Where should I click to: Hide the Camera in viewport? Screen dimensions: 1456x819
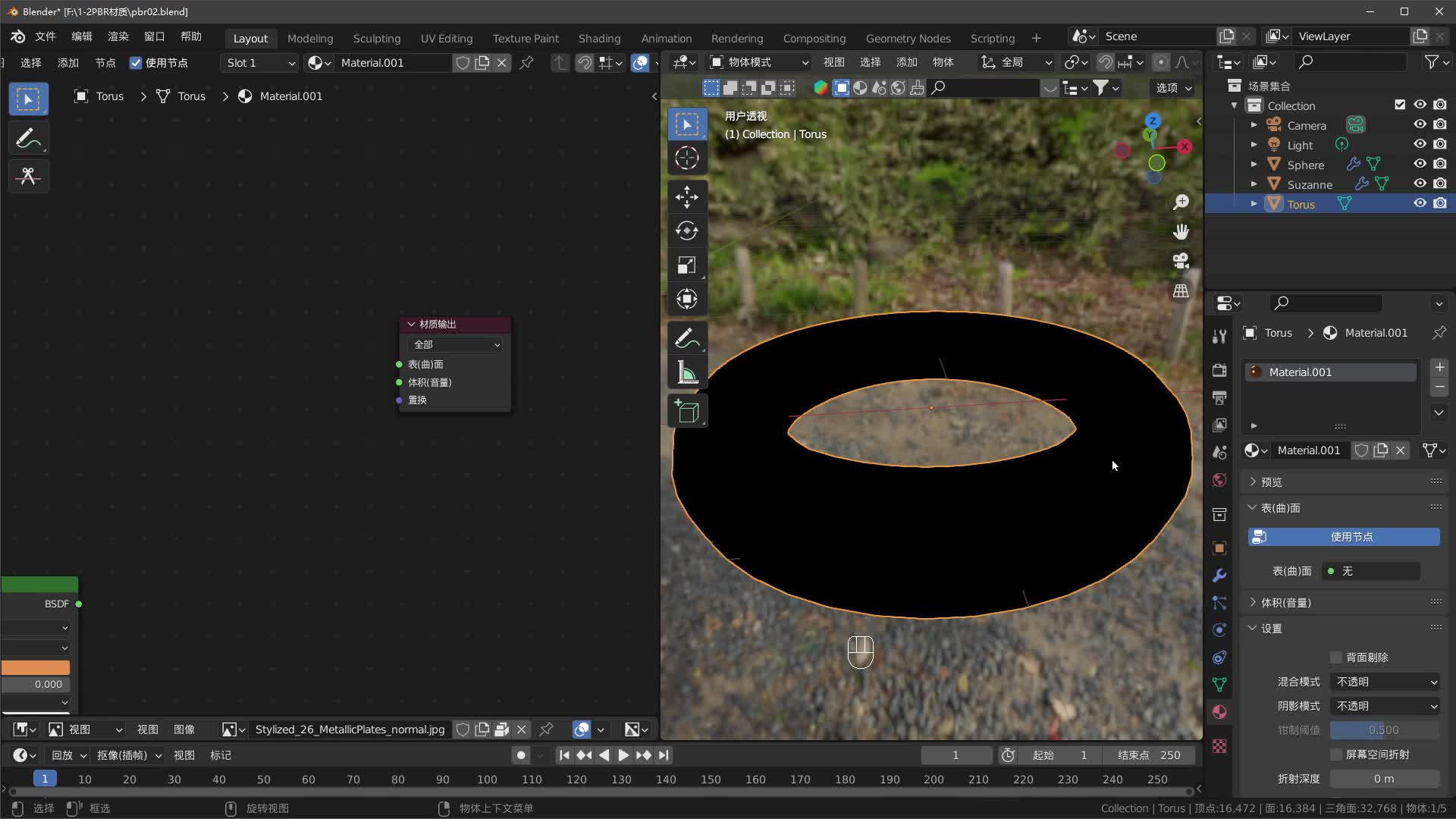click(1420, 124)
